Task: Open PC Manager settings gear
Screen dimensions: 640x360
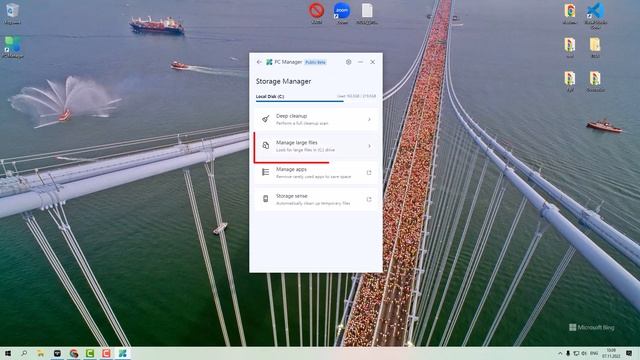Action: tap(348, 62)
